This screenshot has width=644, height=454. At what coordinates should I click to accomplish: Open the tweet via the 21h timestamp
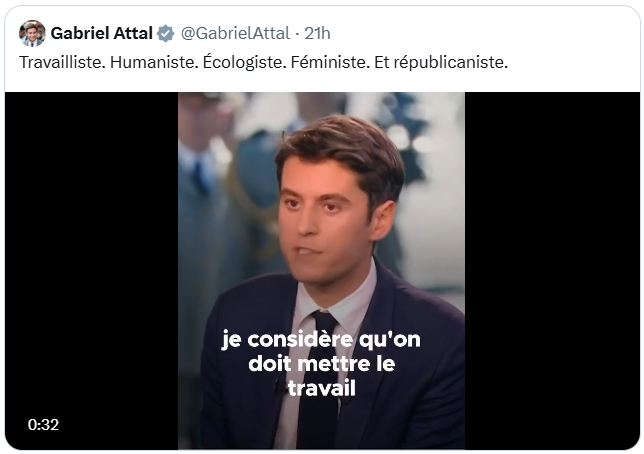317,33
